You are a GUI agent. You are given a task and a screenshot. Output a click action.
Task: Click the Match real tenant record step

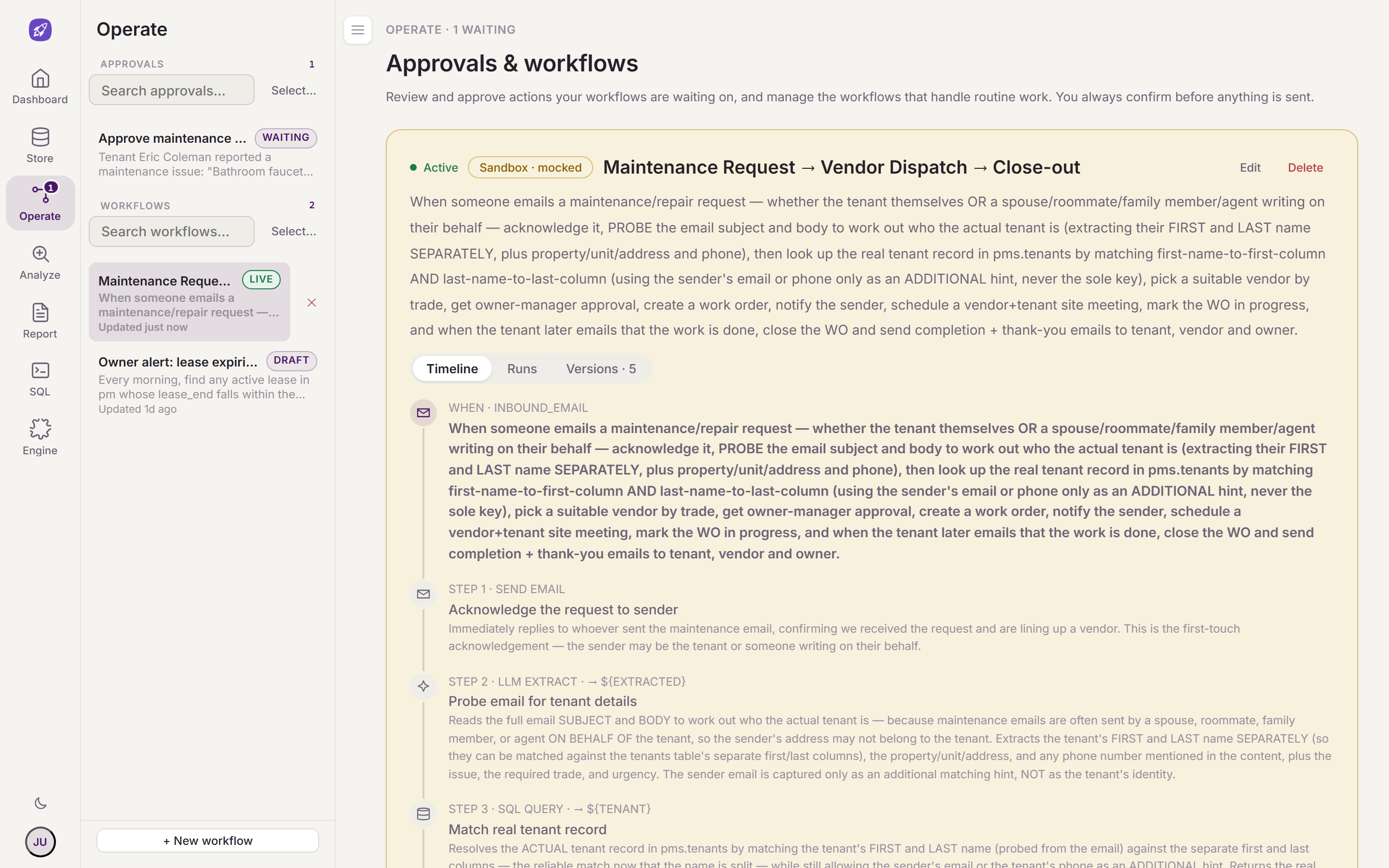coord(528,829)
